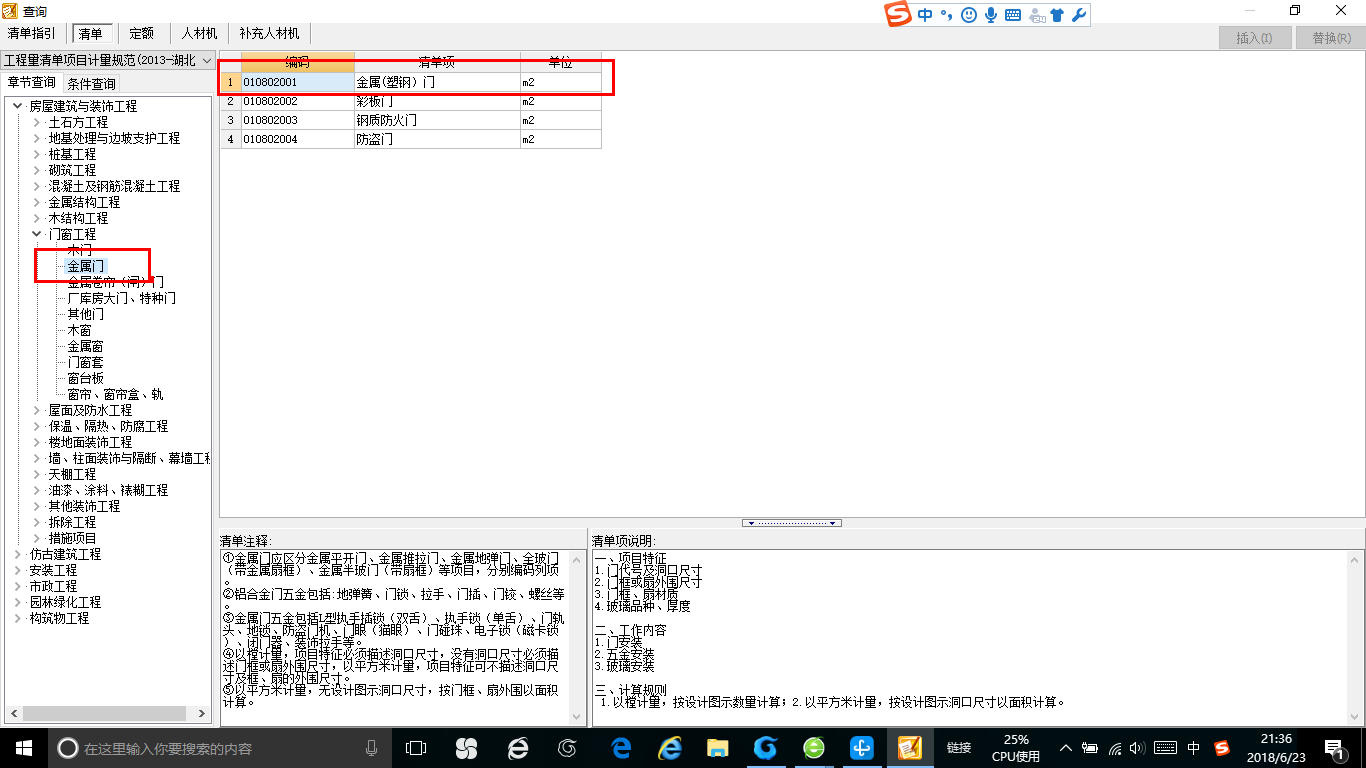1366x768 pixels.
Task: Expand the 措施项目 node
Action: tap(37, 538)
